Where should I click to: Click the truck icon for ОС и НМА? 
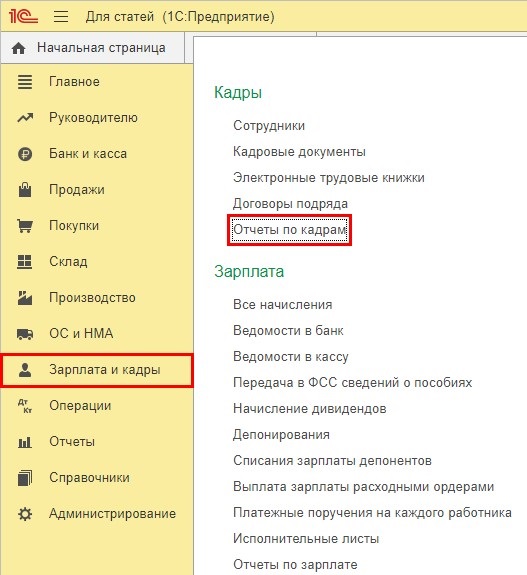(25, 334)
